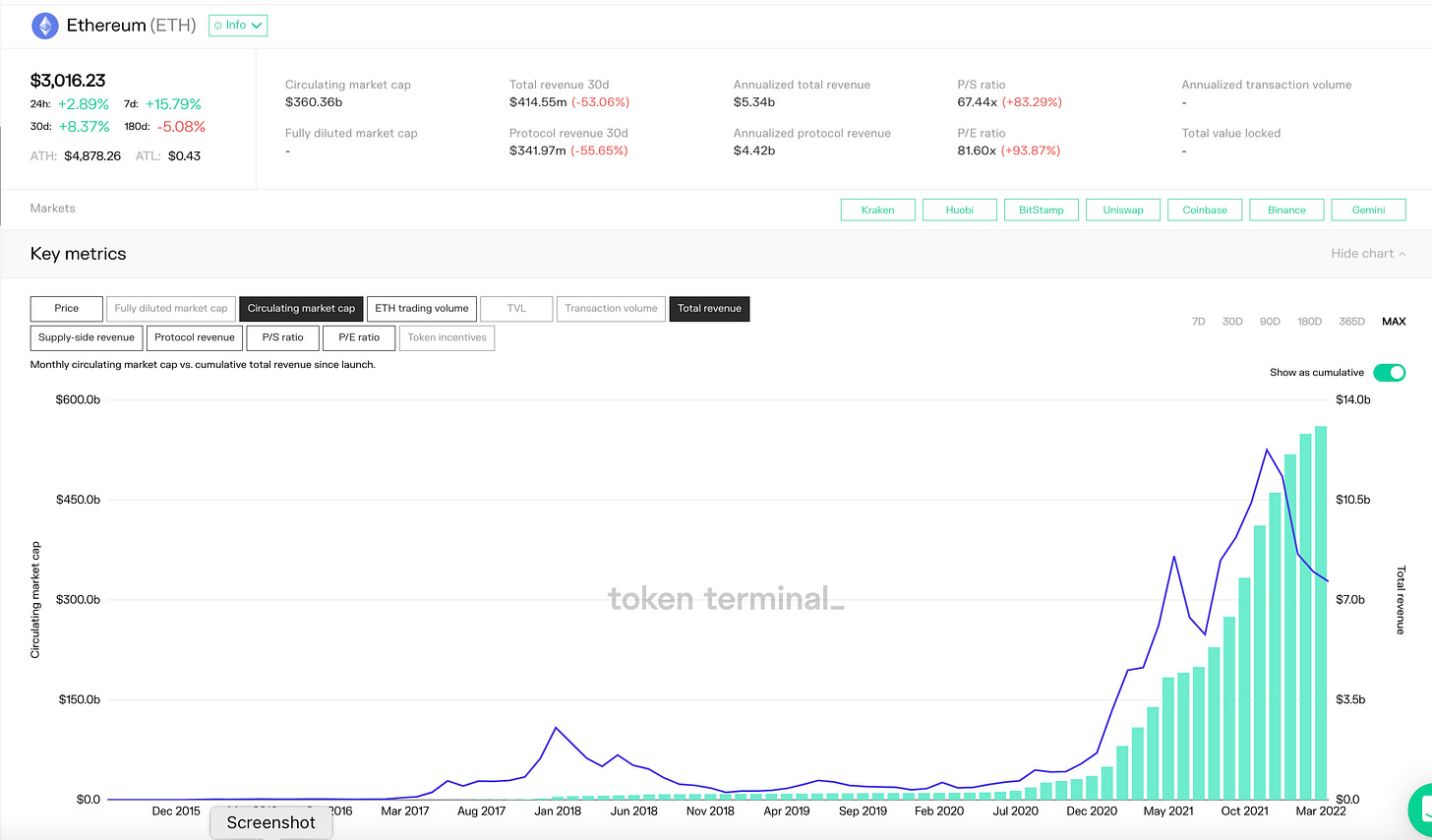Click the Ethereum diamond logo icon
This screenshot has width=1432, height=840.
45,26
